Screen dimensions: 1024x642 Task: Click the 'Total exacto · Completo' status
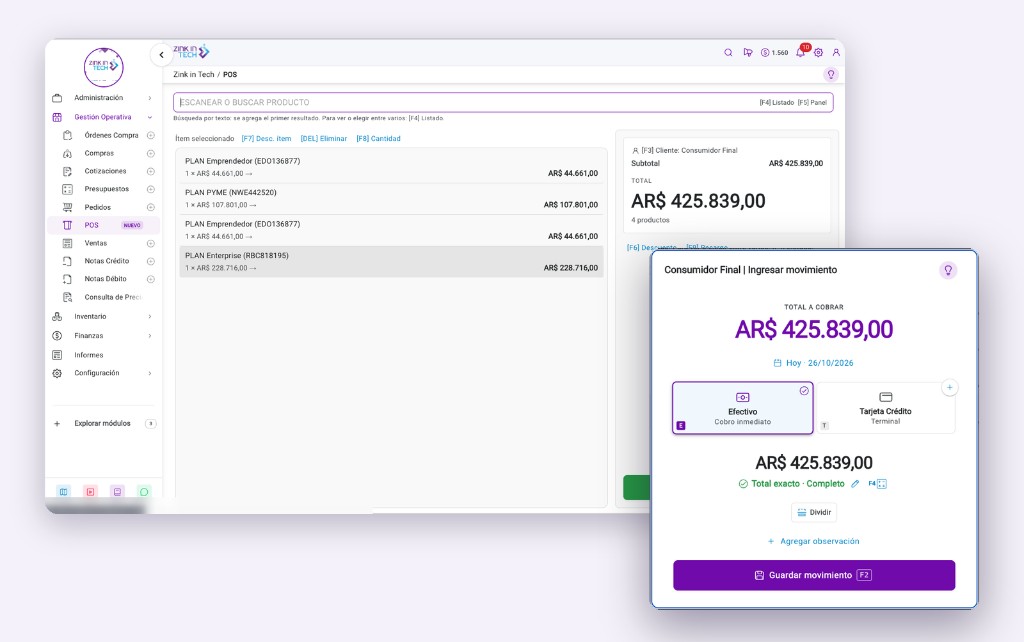(x=792, y=484)
